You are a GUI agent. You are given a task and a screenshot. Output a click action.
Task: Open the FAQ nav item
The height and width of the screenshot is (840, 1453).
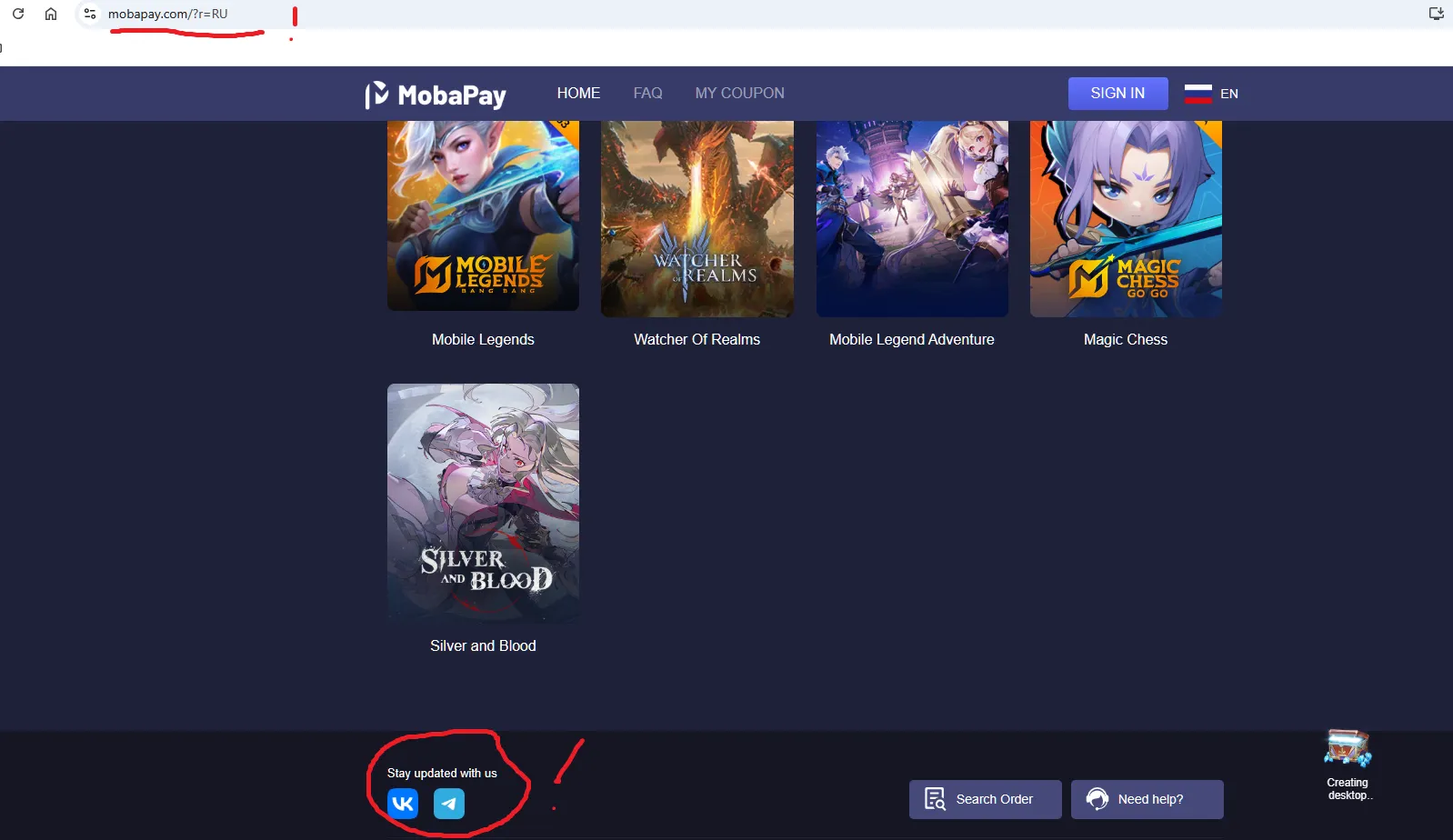(647, 93)
